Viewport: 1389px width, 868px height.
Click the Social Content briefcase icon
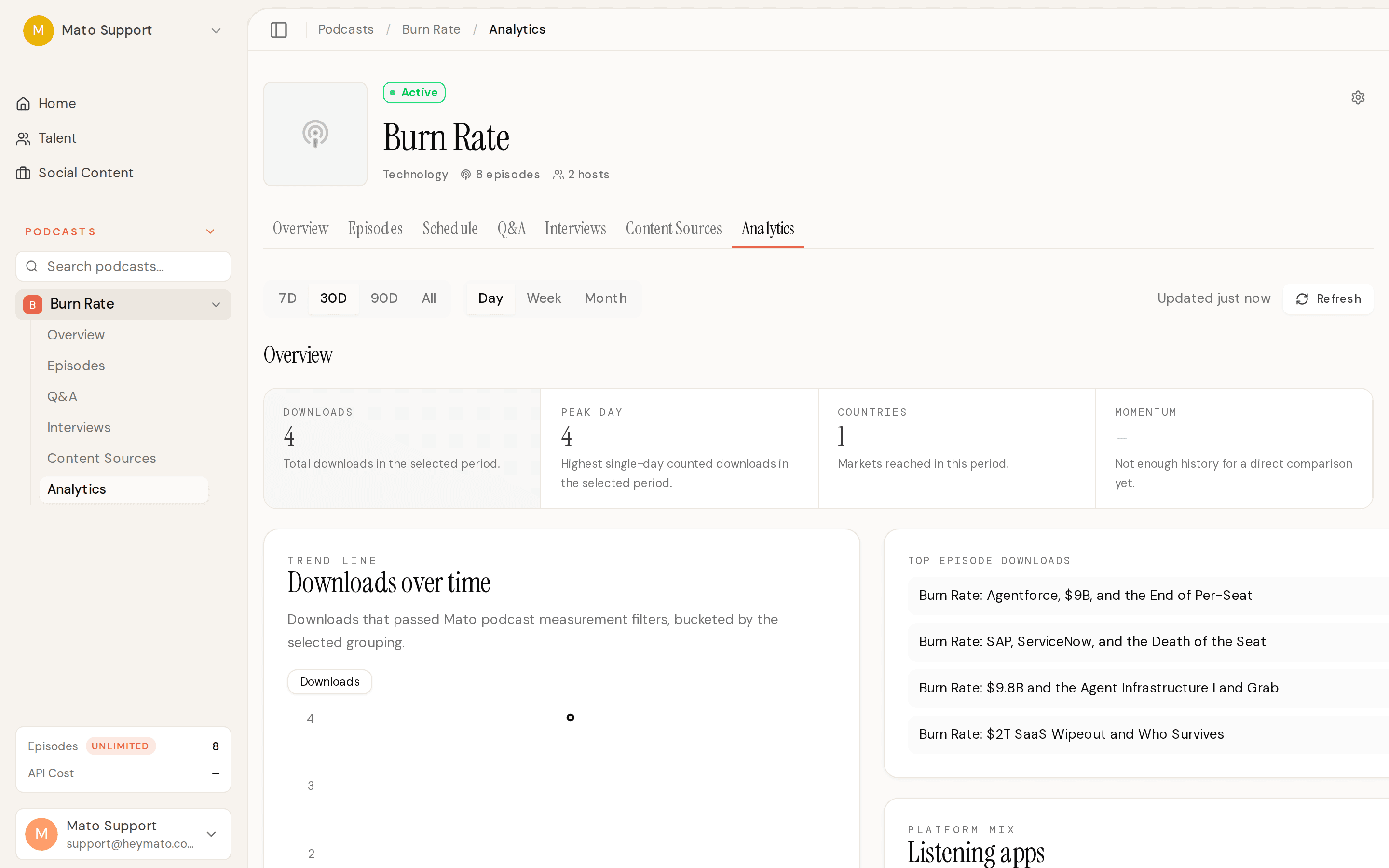point(23,173)
